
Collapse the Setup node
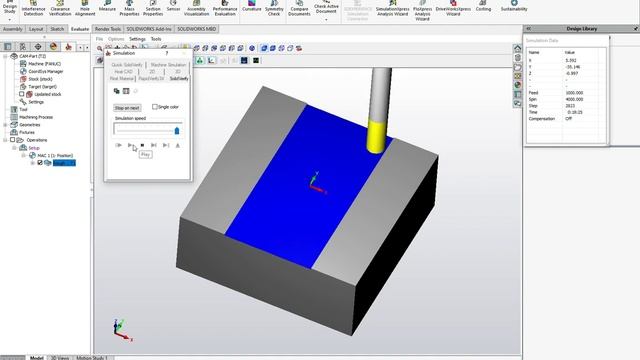point(14,148)
